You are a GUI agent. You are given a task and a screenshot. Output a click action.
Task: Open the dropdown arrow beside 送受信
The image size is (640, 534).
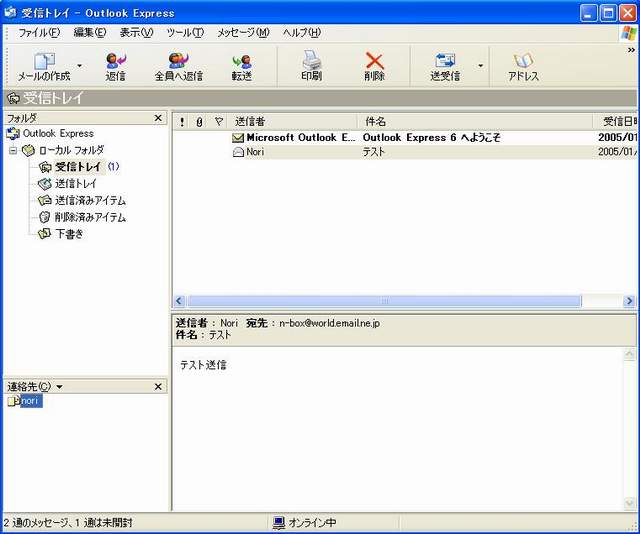pos(480,66)
